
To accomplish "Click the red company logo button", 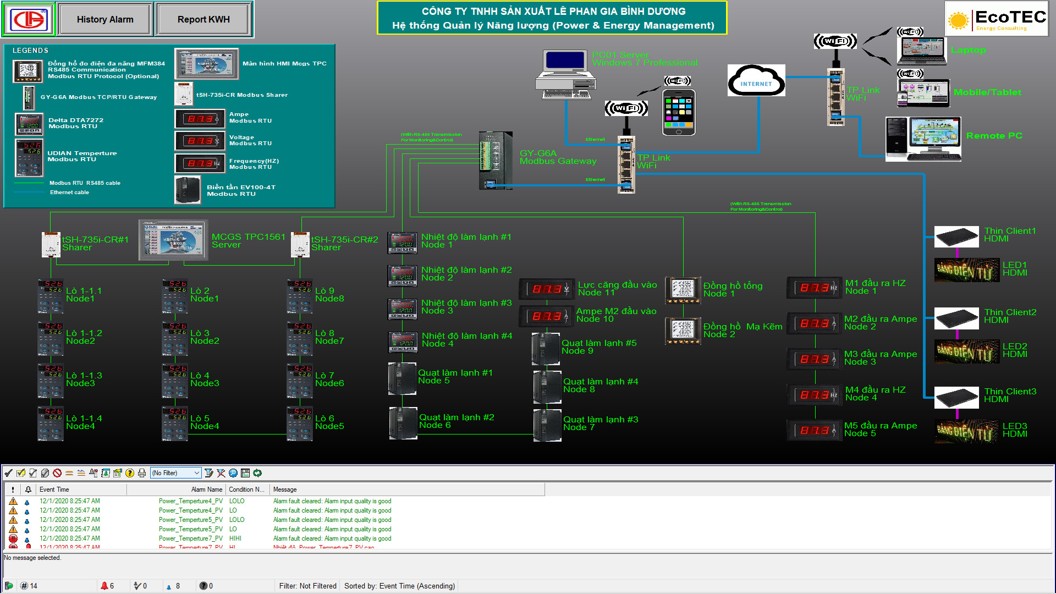I will pos(27,19).
